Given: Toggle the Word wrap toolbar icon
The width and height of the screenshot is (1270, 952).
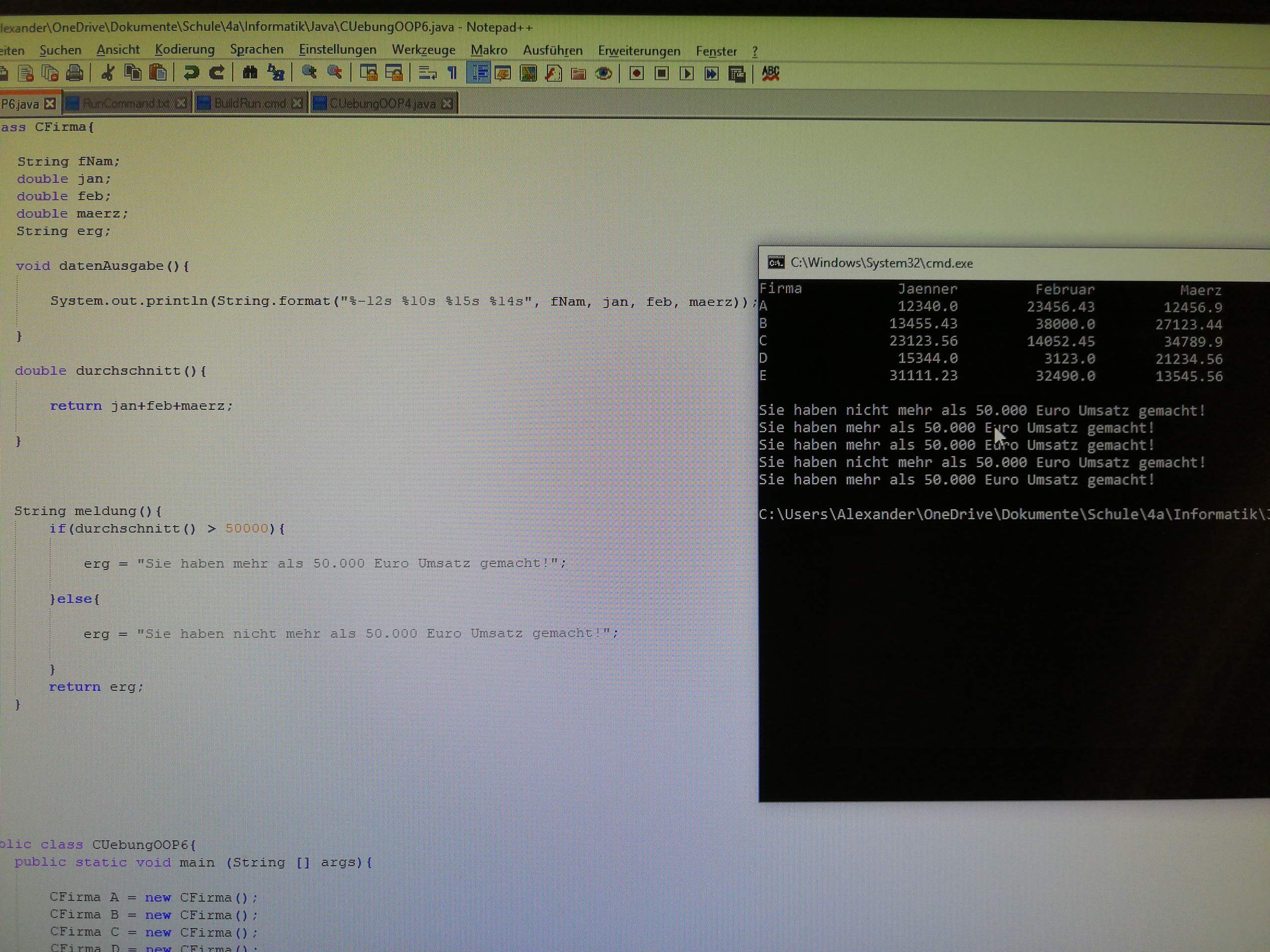Looking at the screenshot, I should coord(427,73).
